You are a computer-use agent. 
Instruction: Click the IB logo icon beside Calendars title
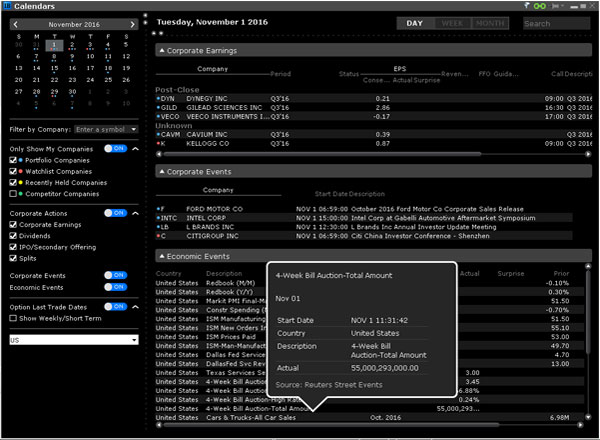pos(7,5)
